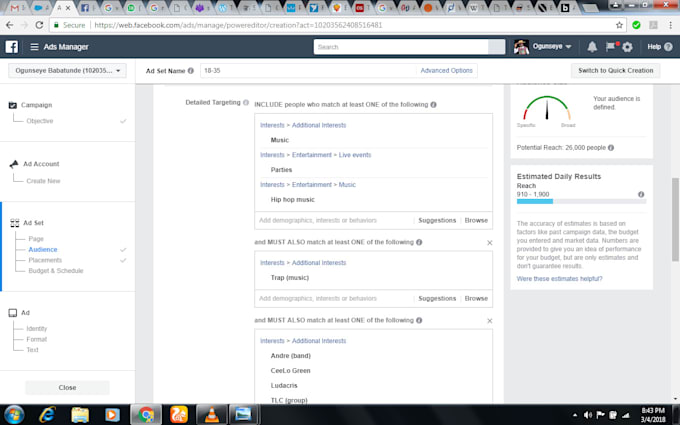Remove the Trap (music) targeting group

pyautogui.click(x=489, y=242)
